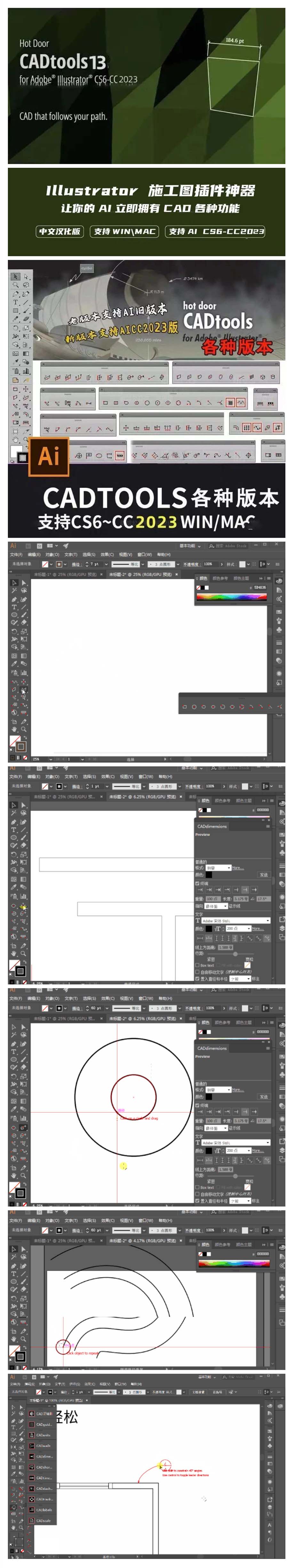Viewport: 288px width, 1568px height.
Task: Open the 窗口(W) menu in the blank-canvas window
Action: 145,554
